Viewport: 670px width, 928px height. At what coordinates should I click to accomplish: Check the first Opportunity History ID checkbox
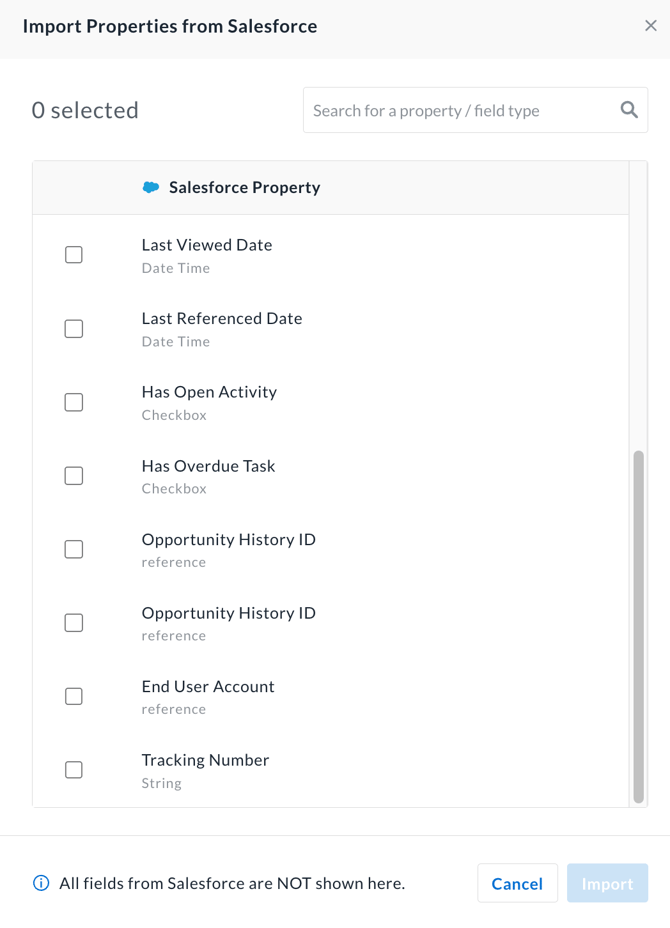tap(73, 549)
